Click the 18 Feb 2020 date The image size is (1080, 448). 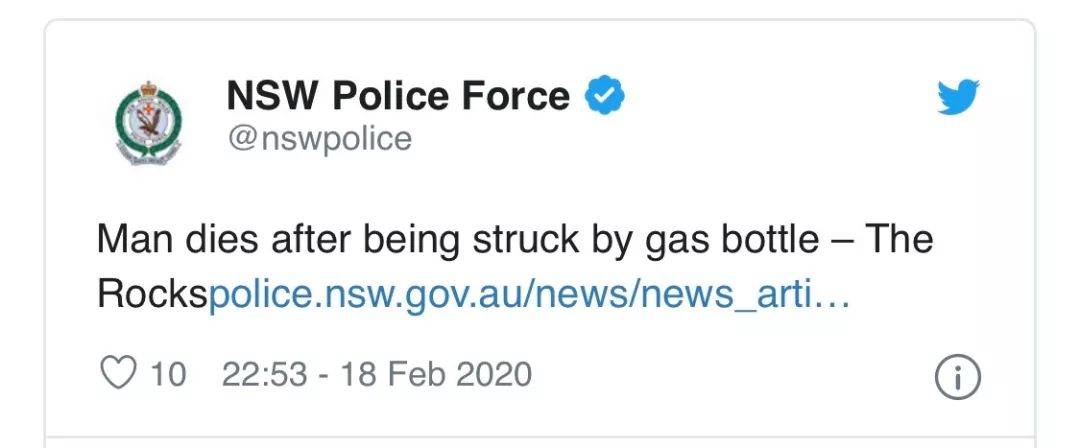436,374
